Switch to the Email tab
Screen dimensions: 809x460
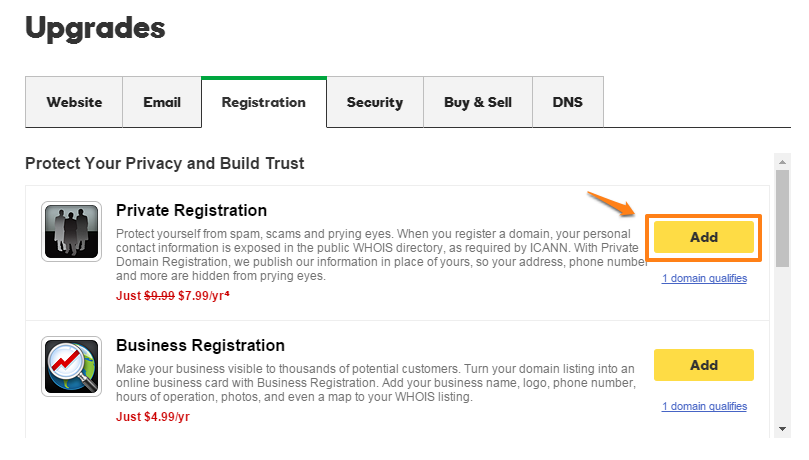[x=162, y=102]
